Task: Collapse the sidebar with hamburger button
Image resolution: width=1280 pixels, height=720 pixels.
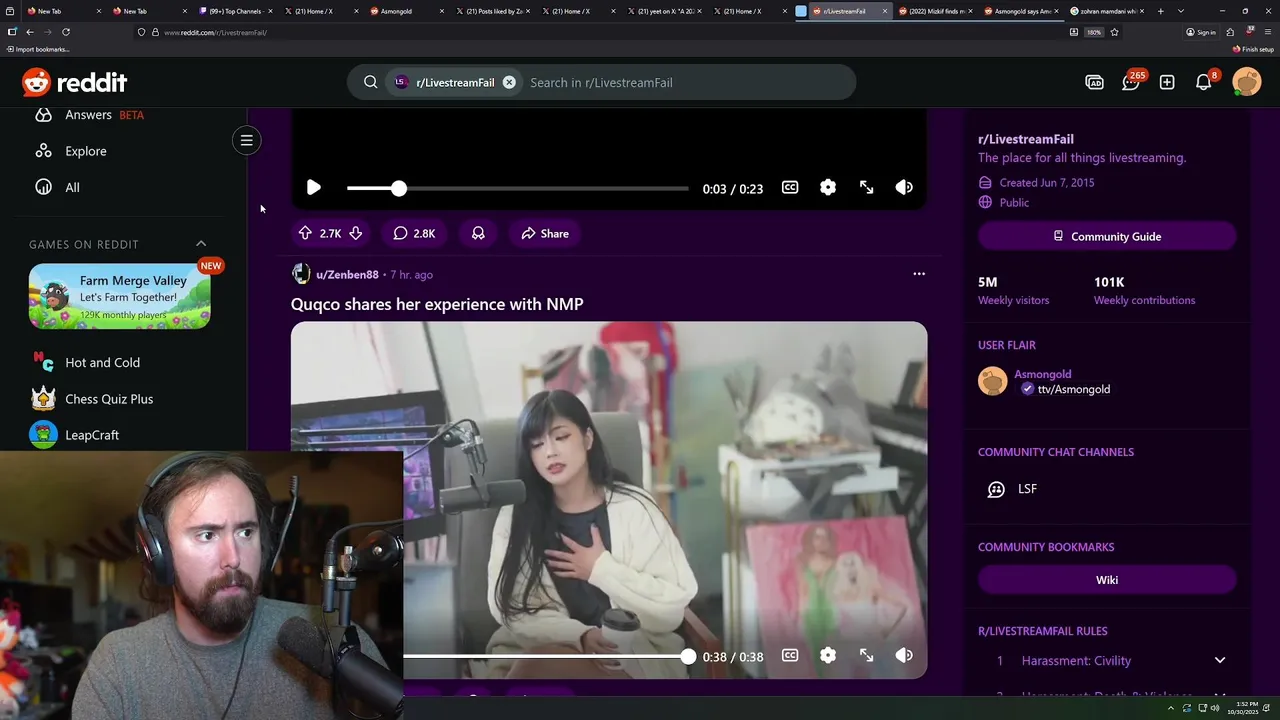Action: (x=246, y=140)
